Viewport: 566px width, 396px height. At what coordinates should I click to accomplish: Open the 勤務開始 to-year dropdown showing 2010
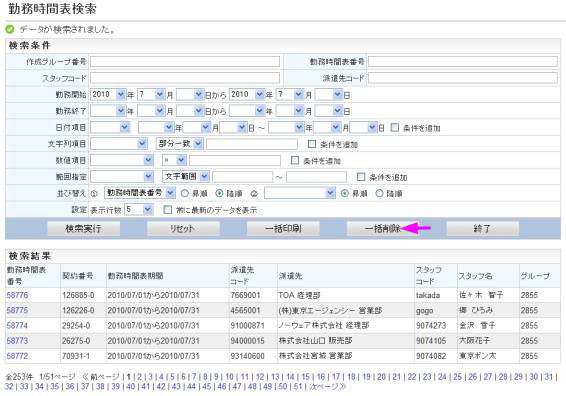[x=247, y=95]
